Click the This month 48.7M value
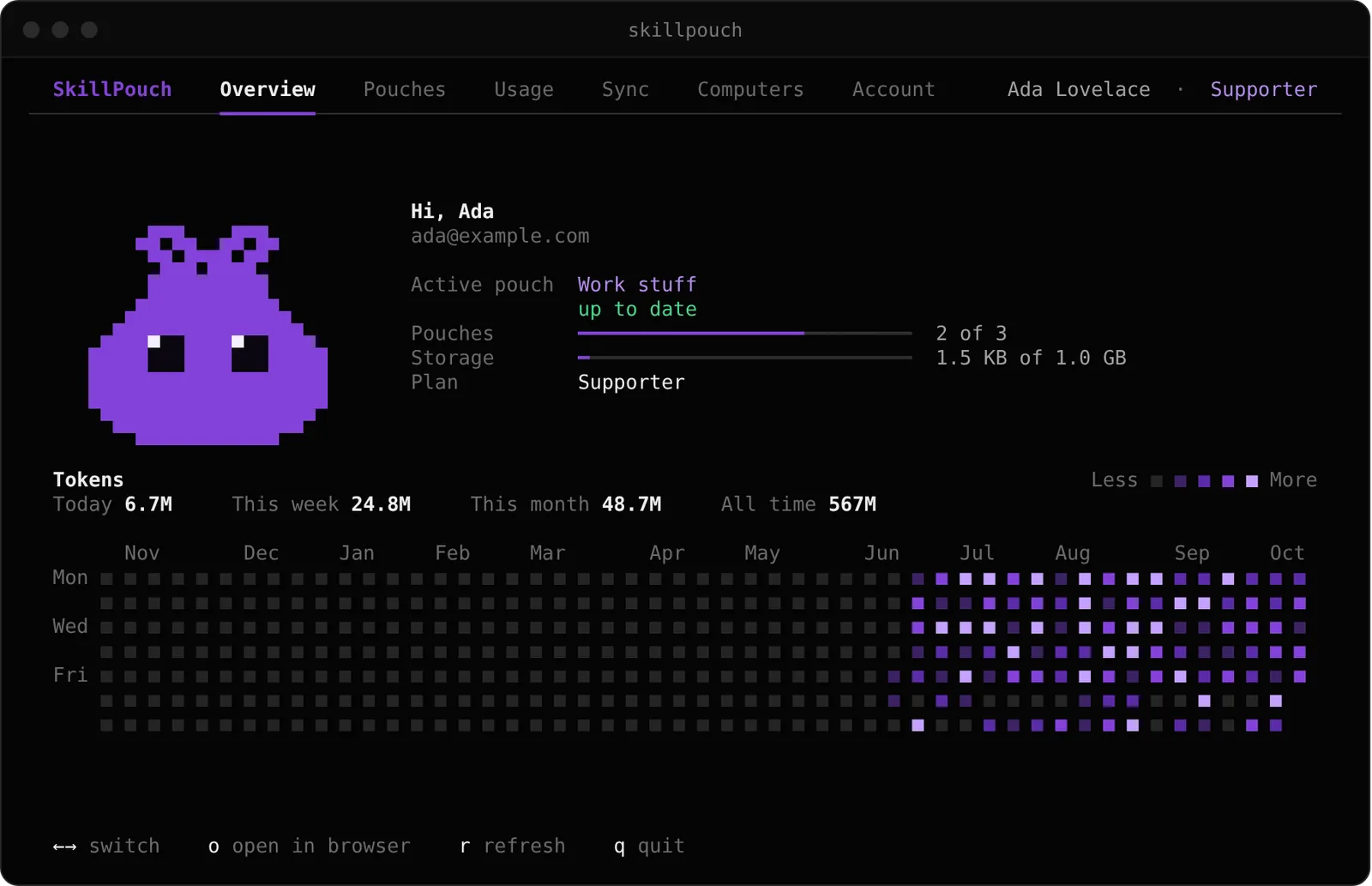 point(566,504)
